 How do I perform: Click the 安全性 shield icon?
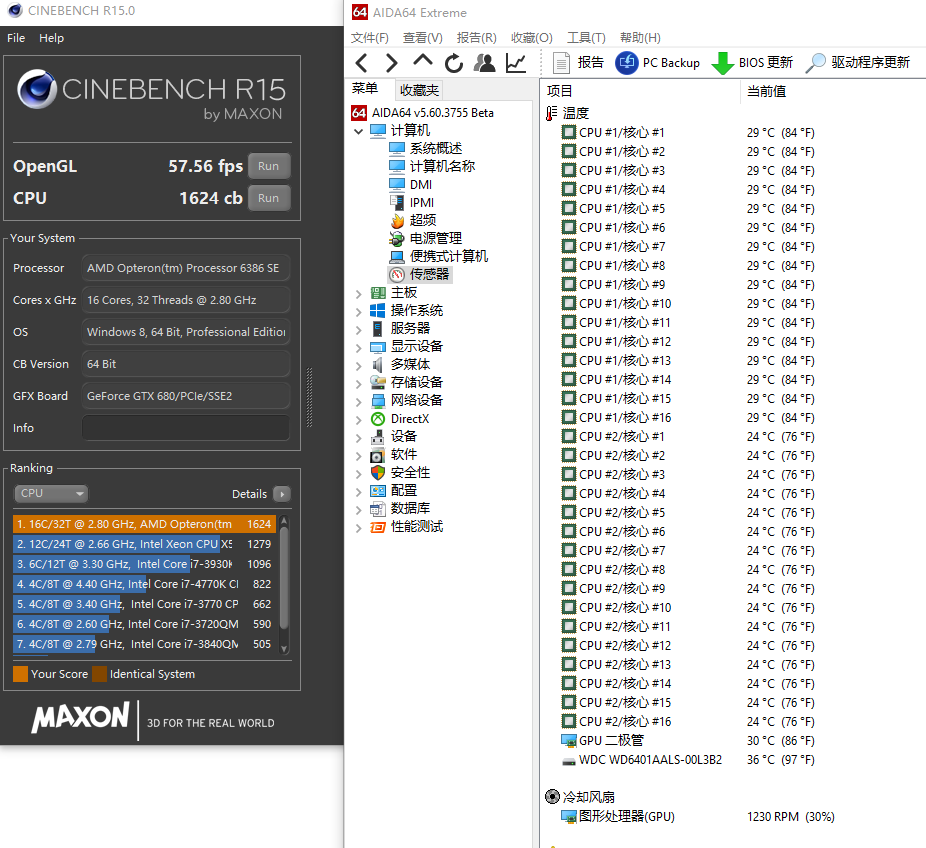click(378, 472)
